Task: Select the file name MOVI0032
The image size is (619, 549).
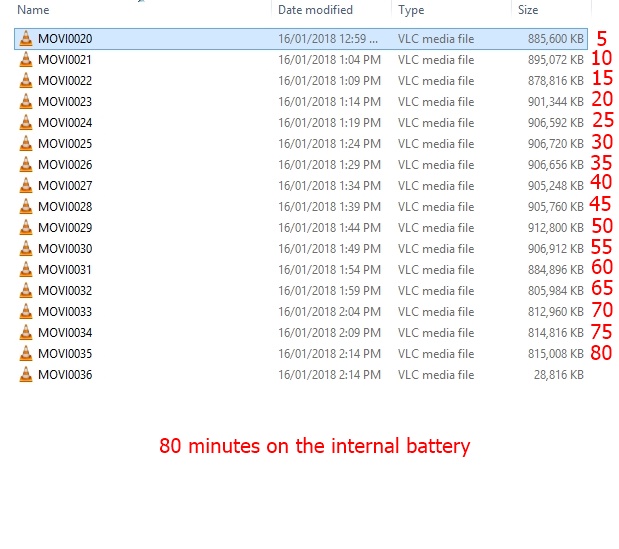Action: tap(65, 290)
